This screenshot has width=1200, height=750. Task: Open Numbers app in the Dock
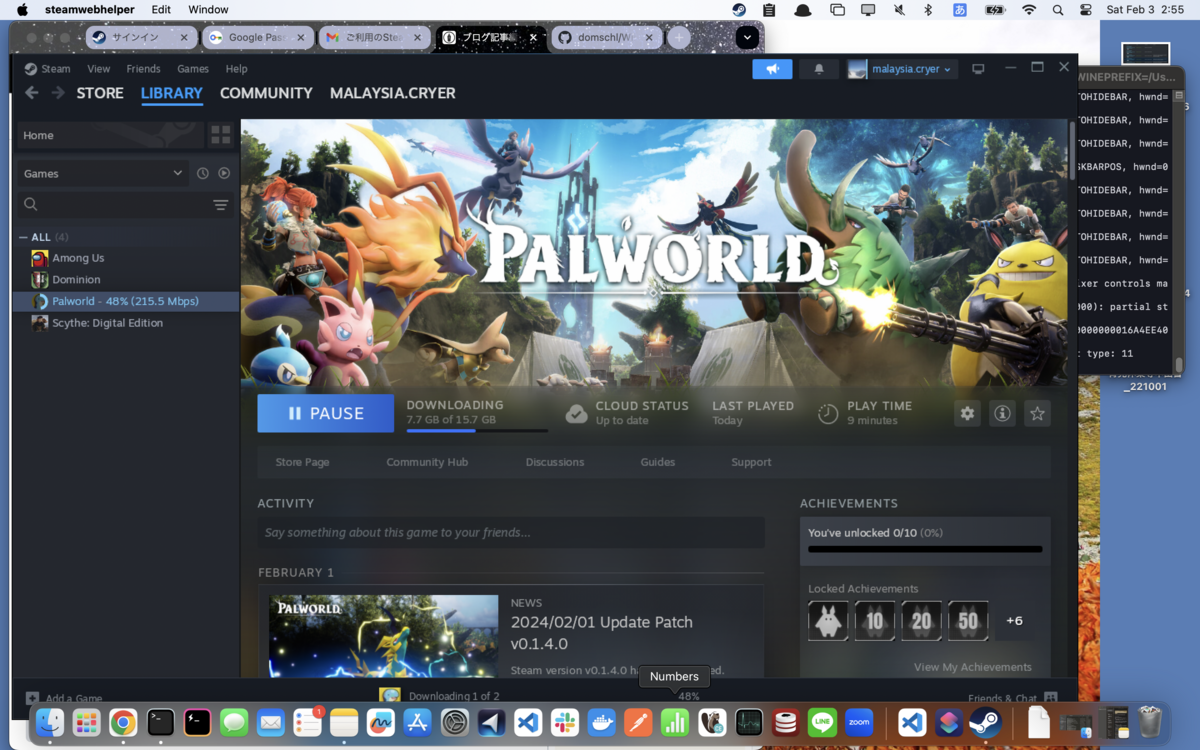click(675, 722)
